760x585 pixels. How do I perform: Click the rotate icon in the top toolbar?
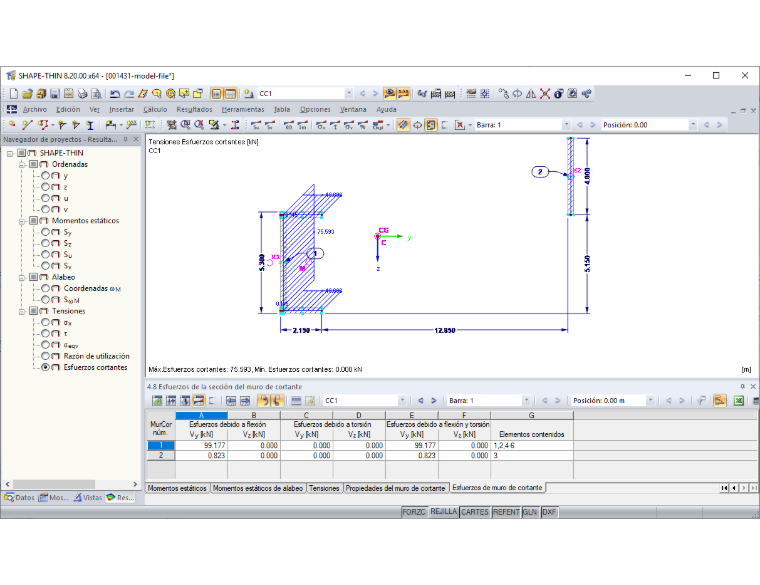click(517, 94)
